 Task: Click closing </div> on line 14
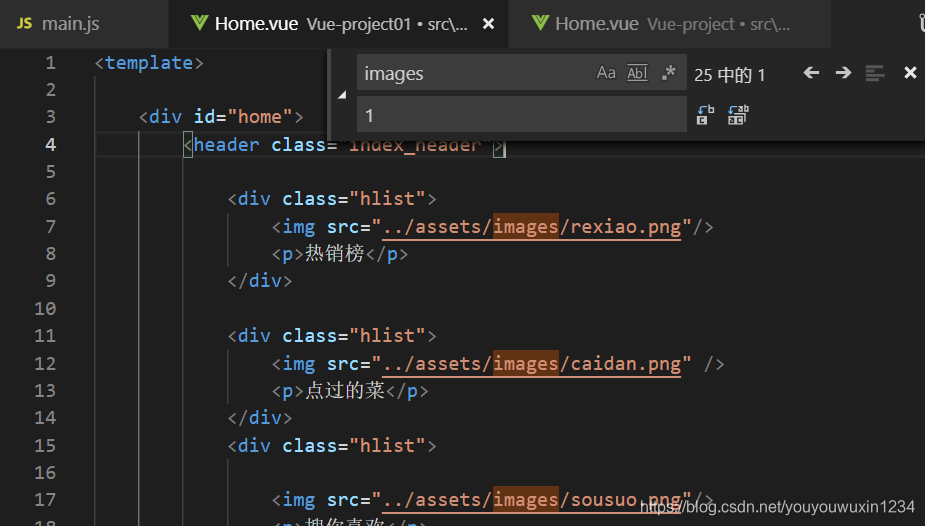(x=260, y=417)
